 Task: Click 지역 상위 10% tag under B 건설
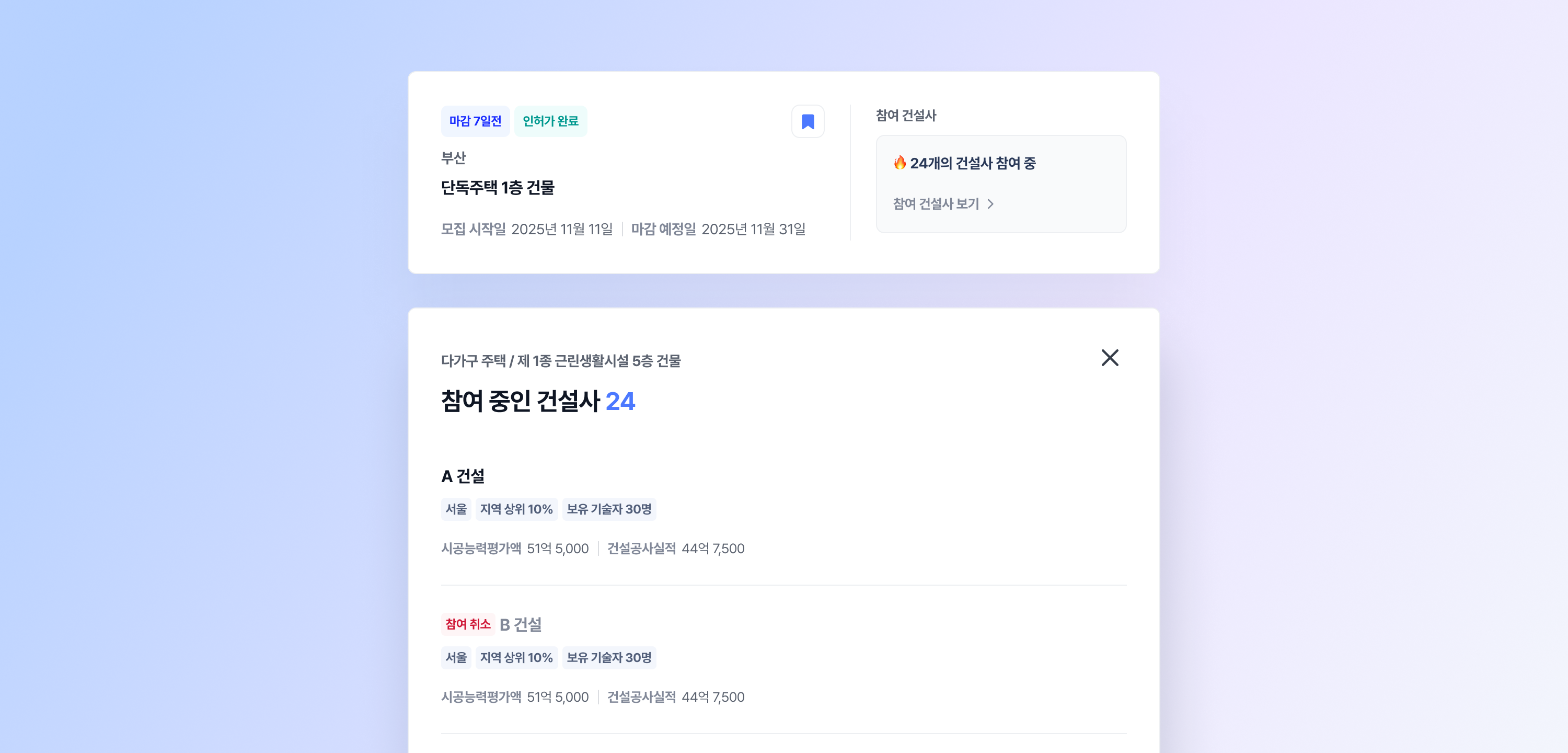tap(515, 657)
